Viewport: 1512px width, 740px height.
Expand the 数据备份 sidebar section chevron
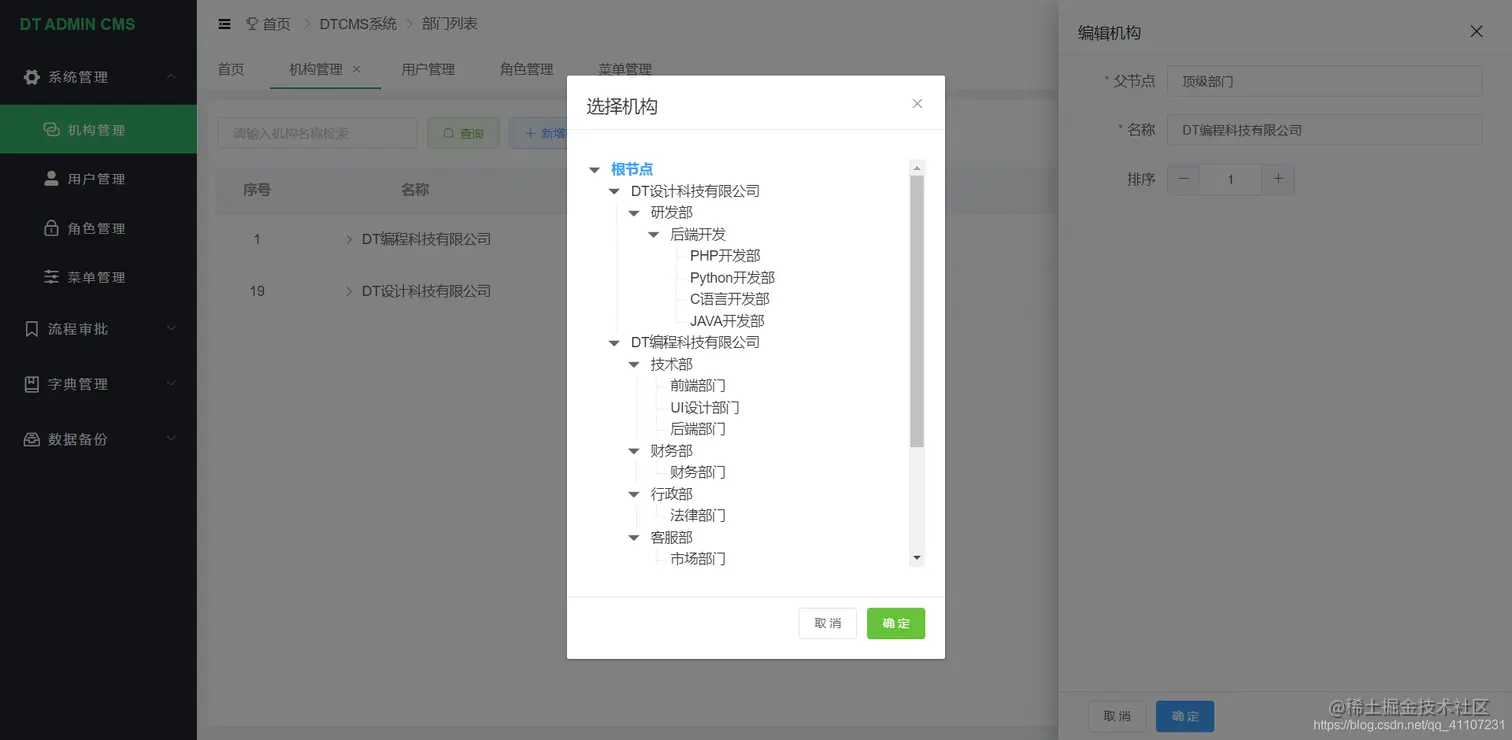tap(171, 438)
